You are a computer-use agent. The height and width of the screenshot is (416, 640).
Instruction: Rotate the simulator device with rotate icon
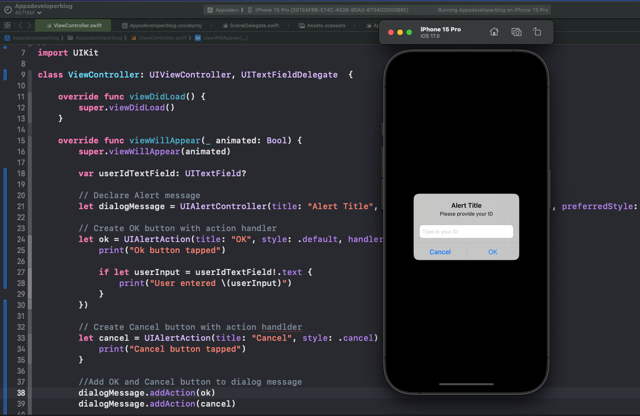(x=537, y=32)
